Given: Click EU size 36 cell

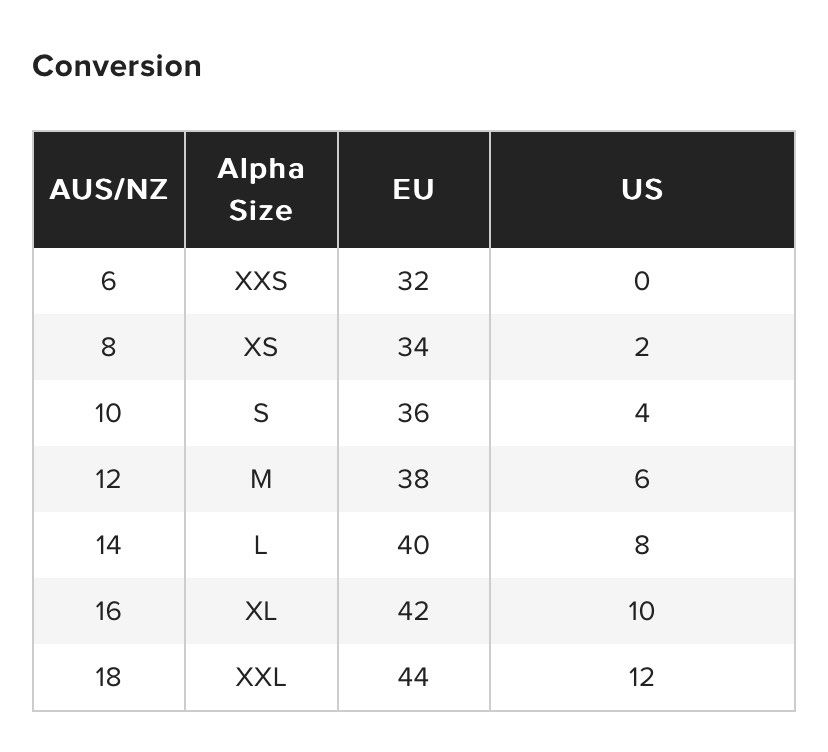Looking at the screenshot, I should (x=413, y=413).
